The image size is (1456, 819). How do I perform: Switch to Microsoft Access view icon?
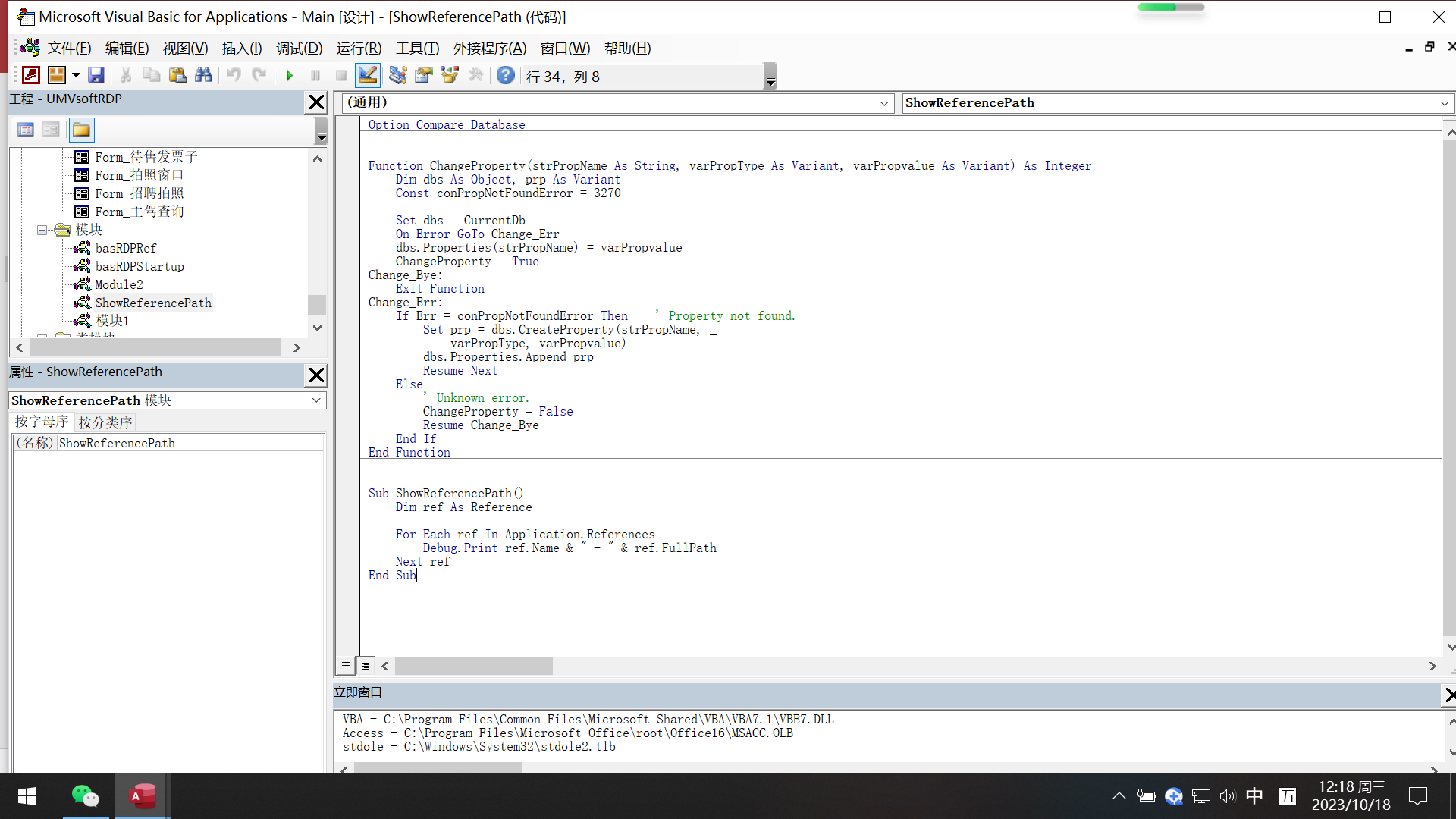tap(31, 75)
